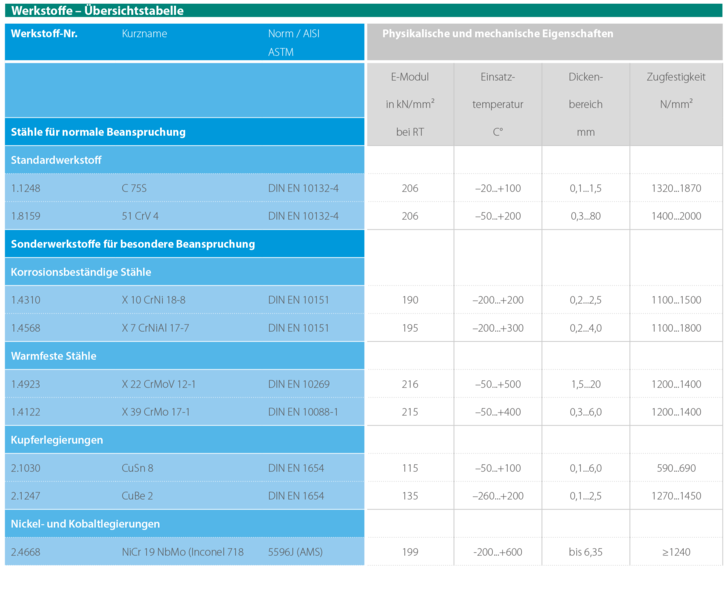Select tensile strength '1270...1450'
728x600 pixels.
pos(676,496)
